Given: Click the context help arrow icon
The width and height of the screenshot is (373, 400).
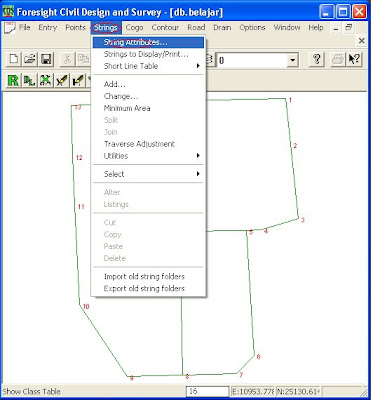Looking at the screenshot, I should 354,60.
